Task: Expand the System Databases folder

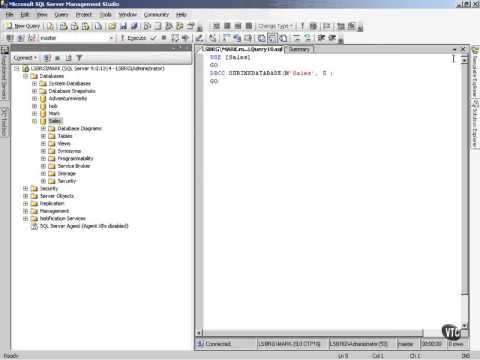Action: [x=34, y=83]
